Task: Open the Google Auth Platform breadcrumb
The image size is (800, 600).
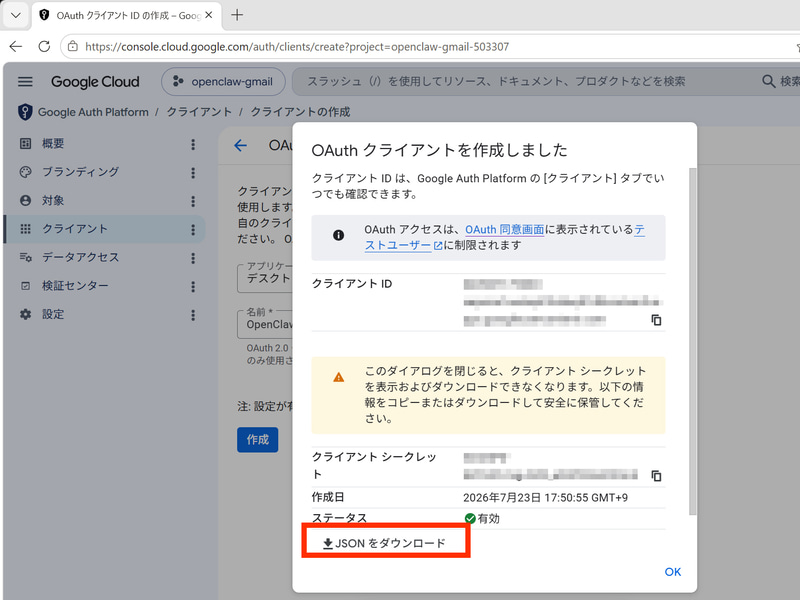Action: (93, 112)
